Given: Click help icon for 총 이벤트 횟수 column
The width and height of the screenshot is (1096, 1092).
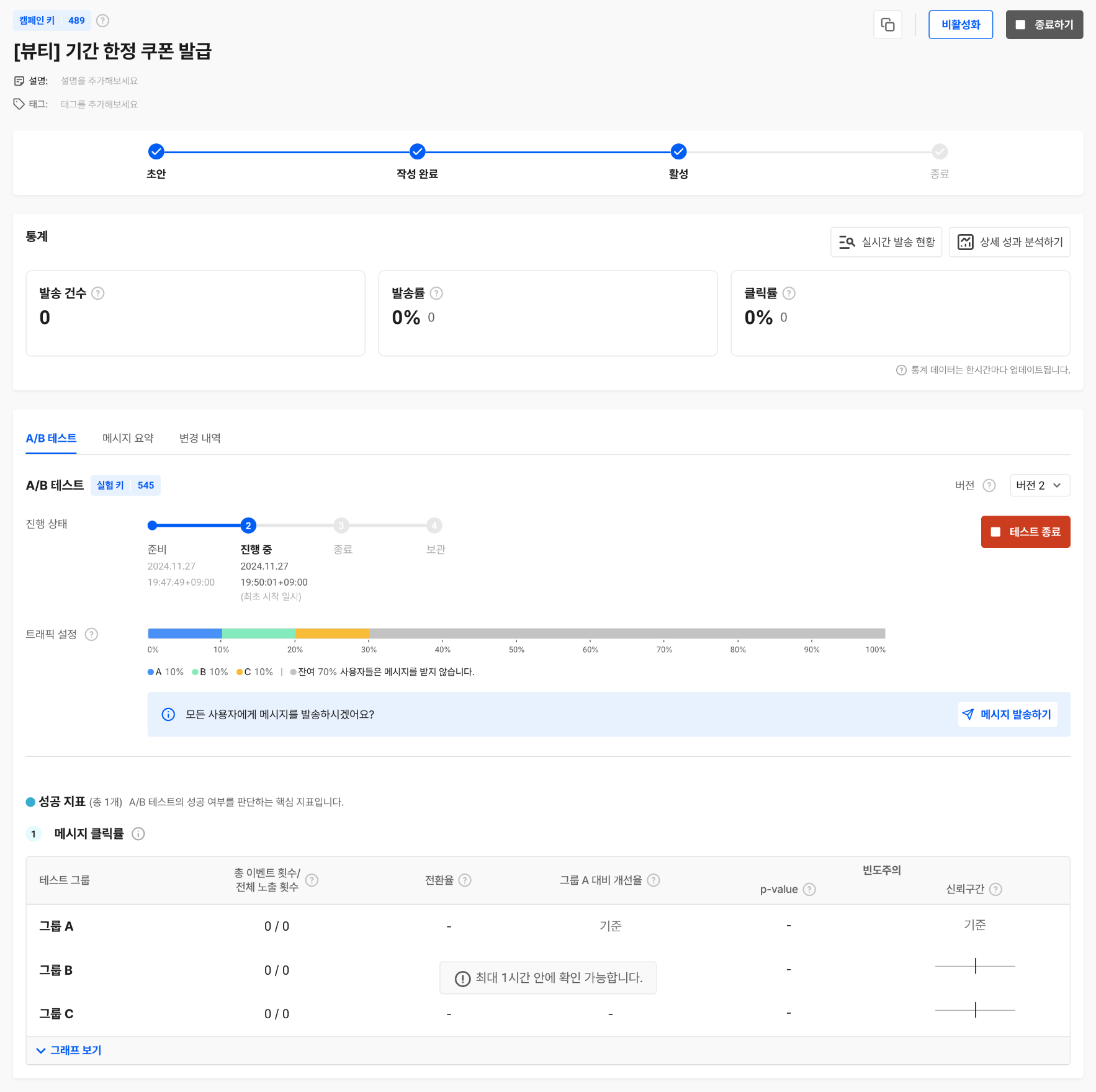Looking at the screenshot, I should [x=312, y=880].
